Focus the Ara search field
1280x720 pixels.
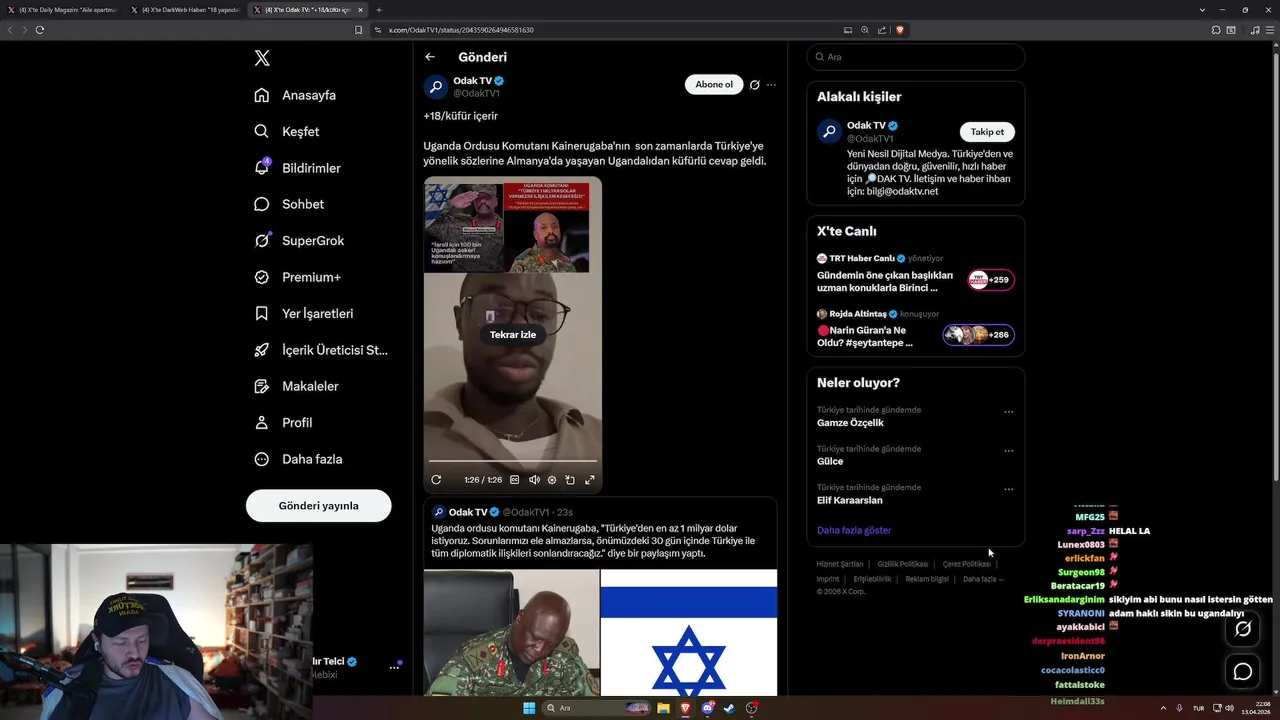tap(915, 57)
